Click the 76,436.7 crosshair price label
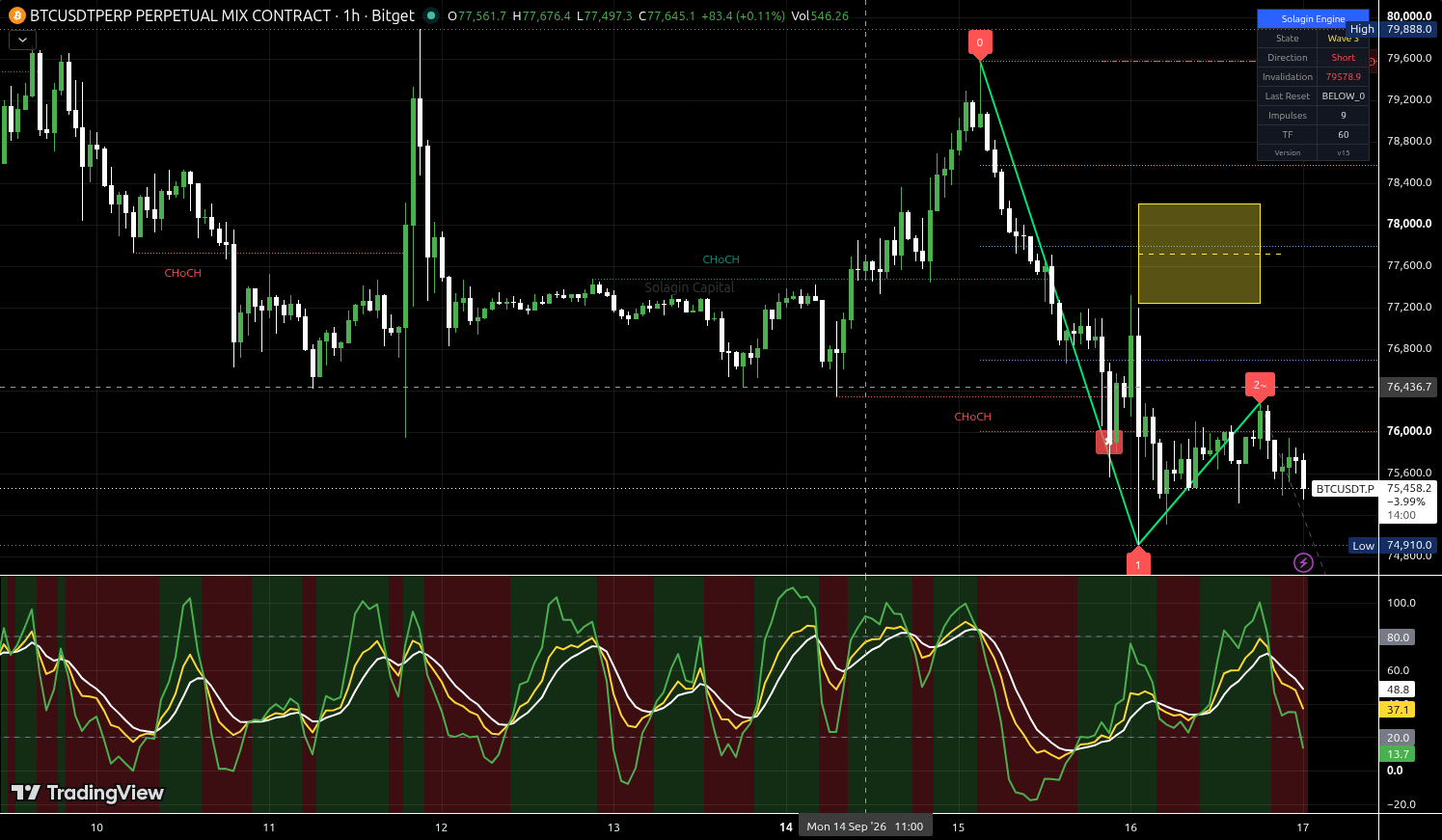1442x840 pixels. click(x=1409, y=387)
